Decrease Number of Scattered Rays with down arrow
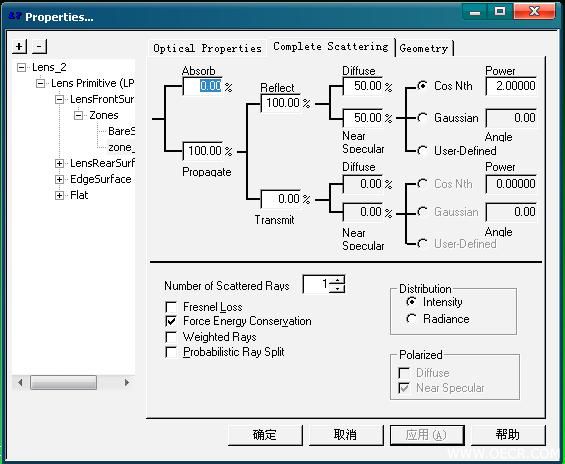Viewport: 565px width, 464px height. point(337,289)
